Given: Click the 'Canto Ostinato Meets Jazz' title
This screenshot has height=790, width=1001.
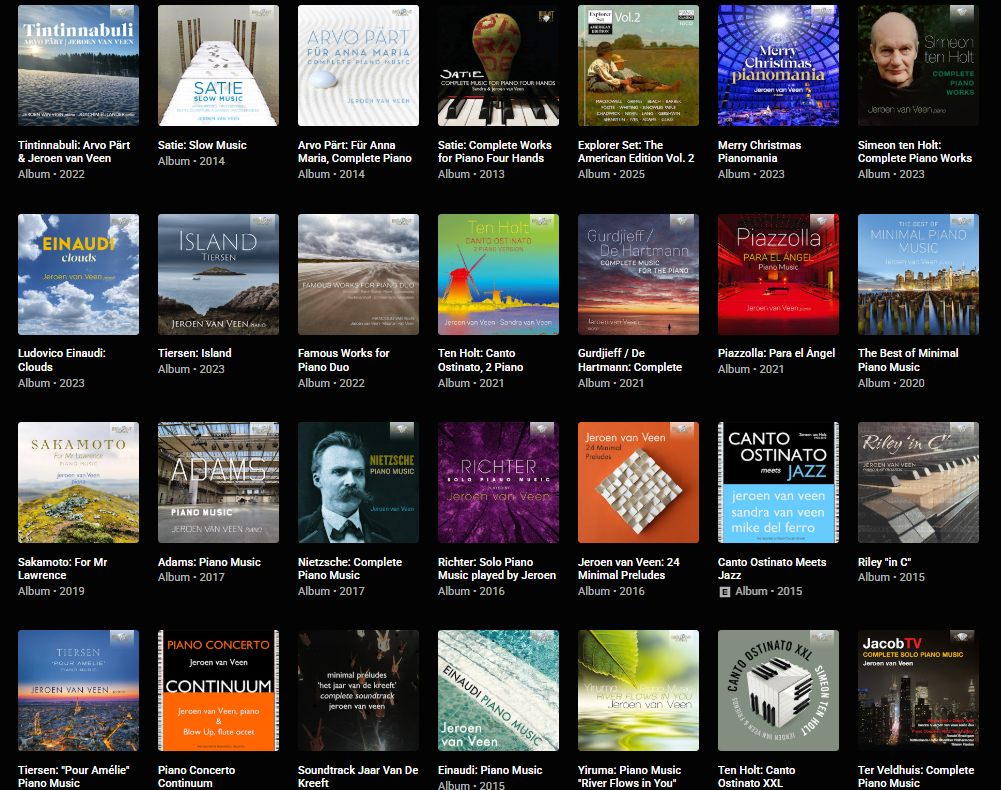Looking at the screenshot, I should (x=772, y=568).
